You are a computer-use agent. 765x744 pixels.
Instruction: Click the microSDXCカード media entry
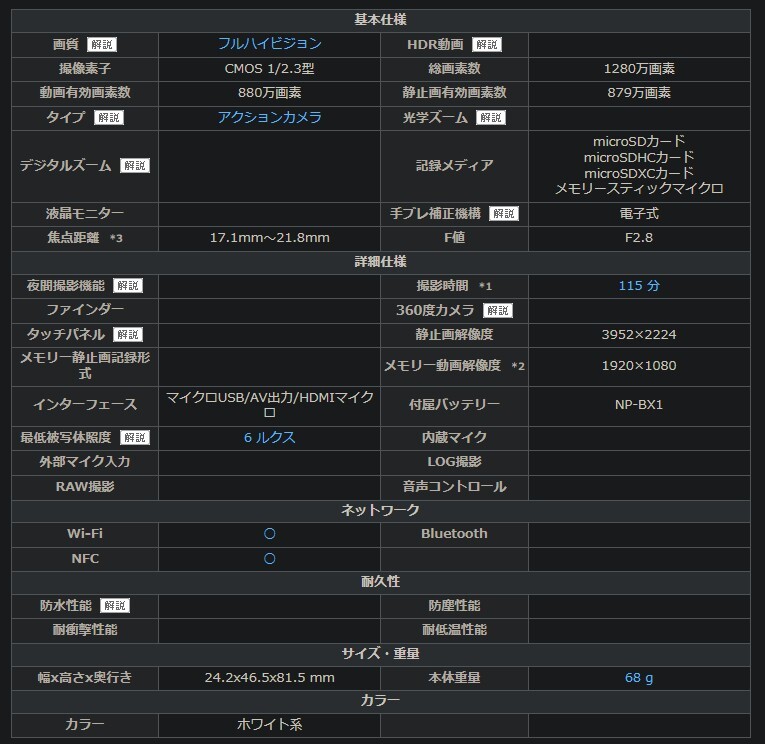coord(639,173)
